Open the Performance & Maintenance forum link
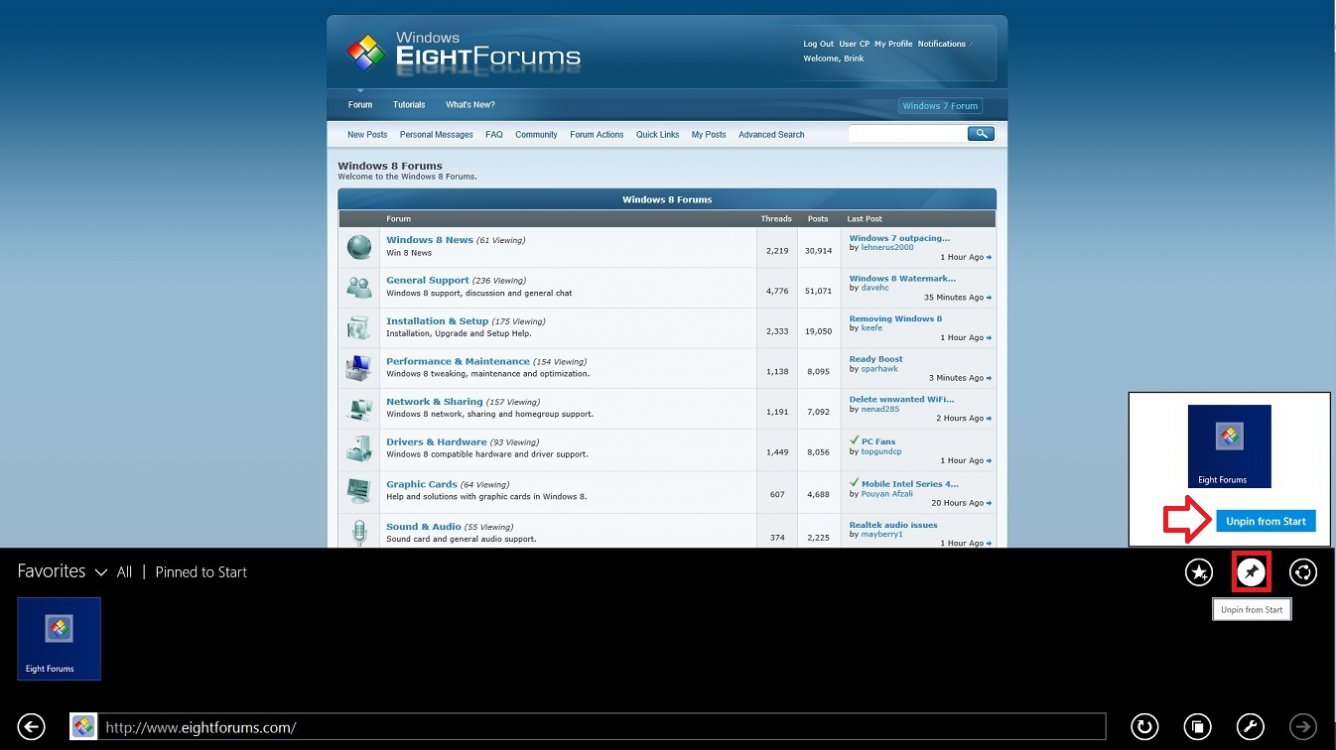1336x750 pixels. (x=458, y=362)
